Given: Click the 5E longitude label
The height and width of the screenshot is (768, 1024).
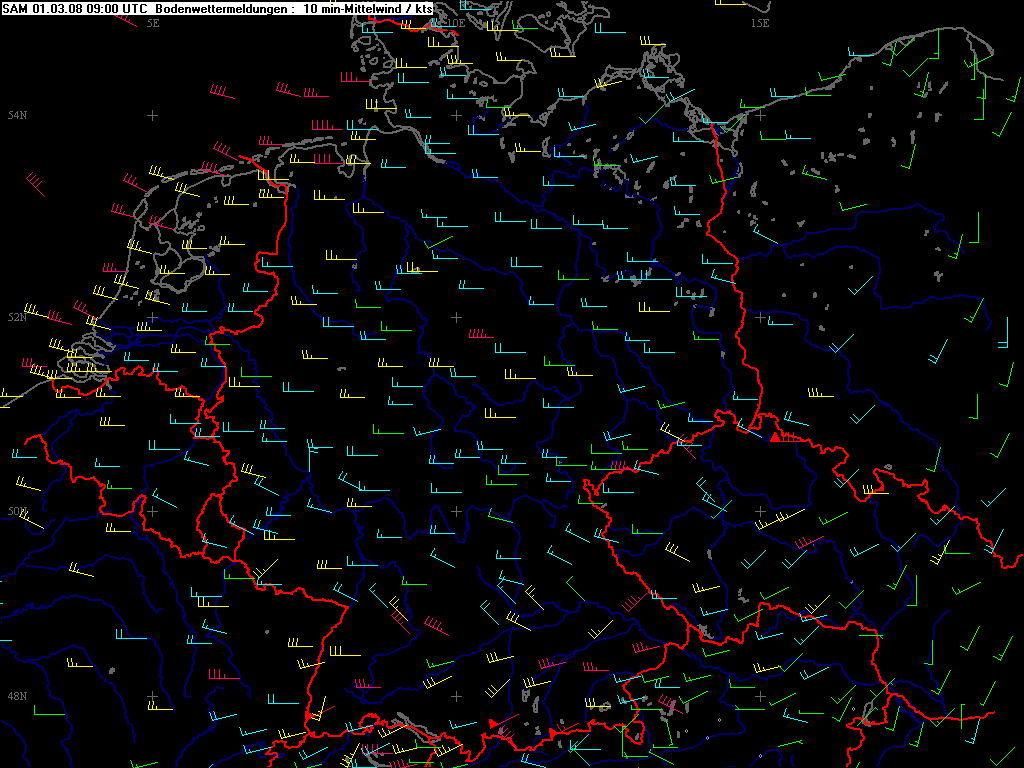Looking at the screenshot, I should tap(152, 21).
